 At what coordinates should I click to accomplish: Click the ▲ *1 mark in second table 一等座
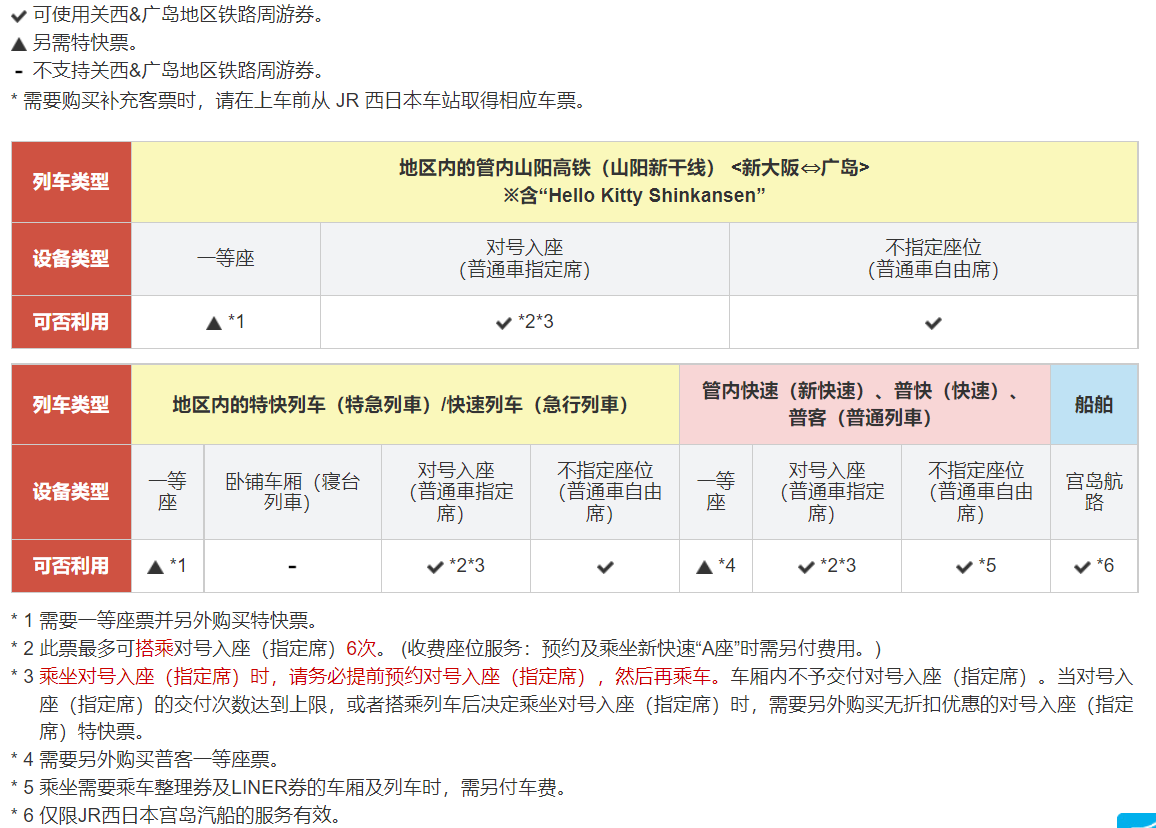coord(168,565)
